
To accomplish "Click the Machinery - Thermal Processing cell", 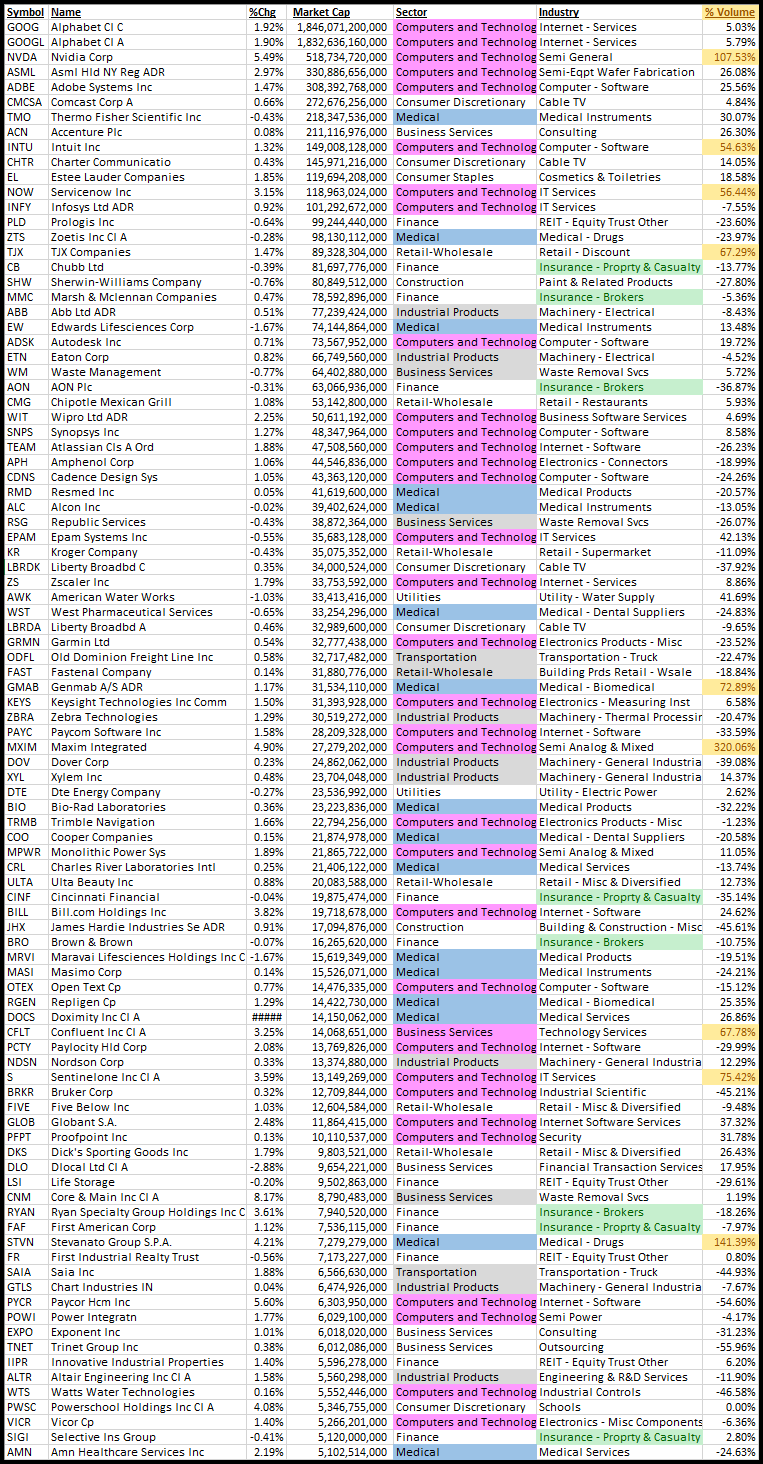I will pyautogui.click(x=620, y=717).
